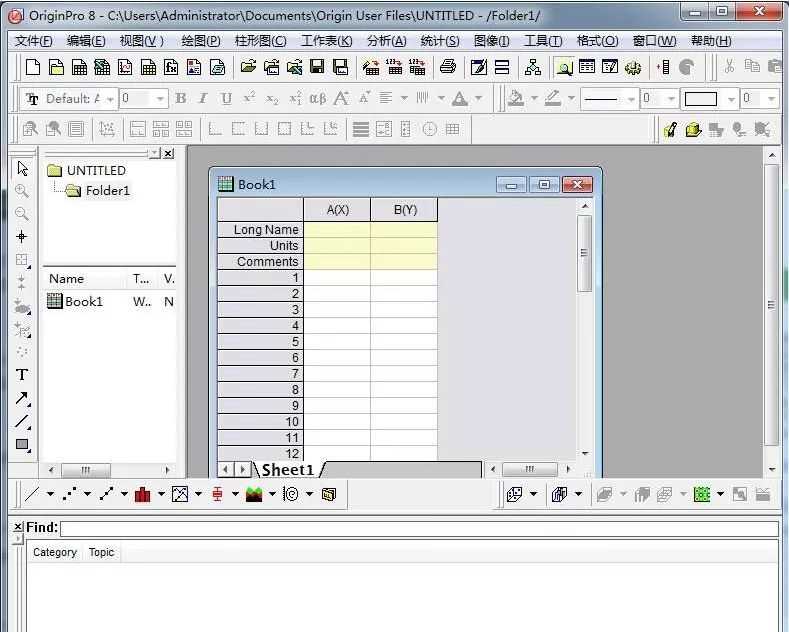Open the 文件(F) menu
This screenshot has width=789, height=632.
pos(34,41)
